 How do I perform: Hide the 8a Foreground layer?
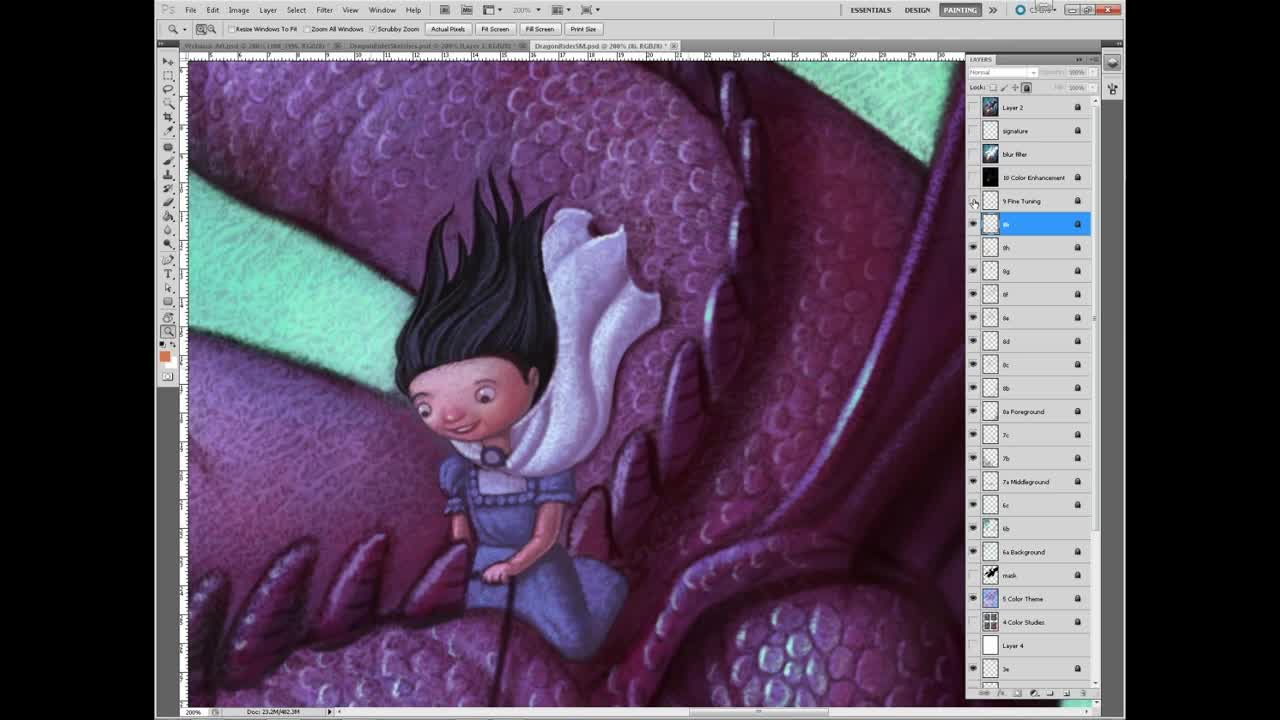974,411
